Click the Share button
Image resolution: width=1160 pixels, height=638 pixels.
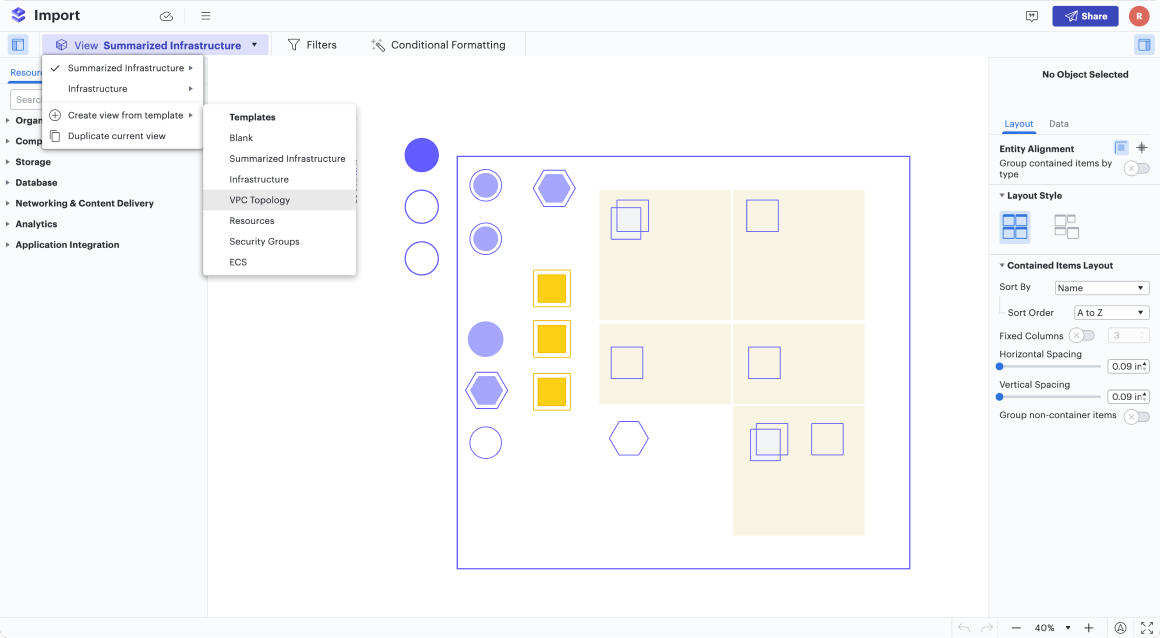(1085, 16)
